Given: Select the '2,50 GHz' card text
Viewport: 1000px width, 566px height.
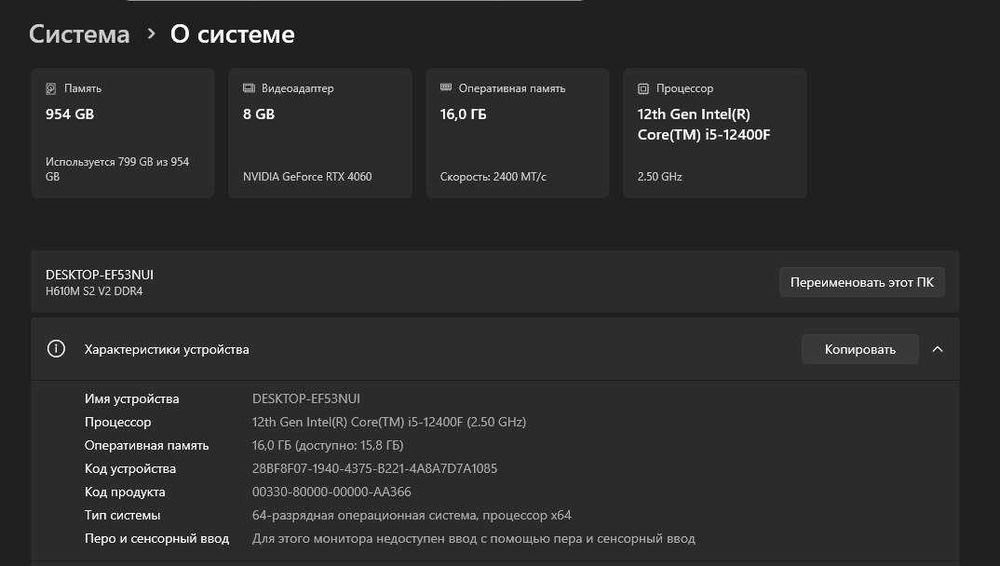Looking at the screenshot, I should pyautogui.click(x=659, y=177).
